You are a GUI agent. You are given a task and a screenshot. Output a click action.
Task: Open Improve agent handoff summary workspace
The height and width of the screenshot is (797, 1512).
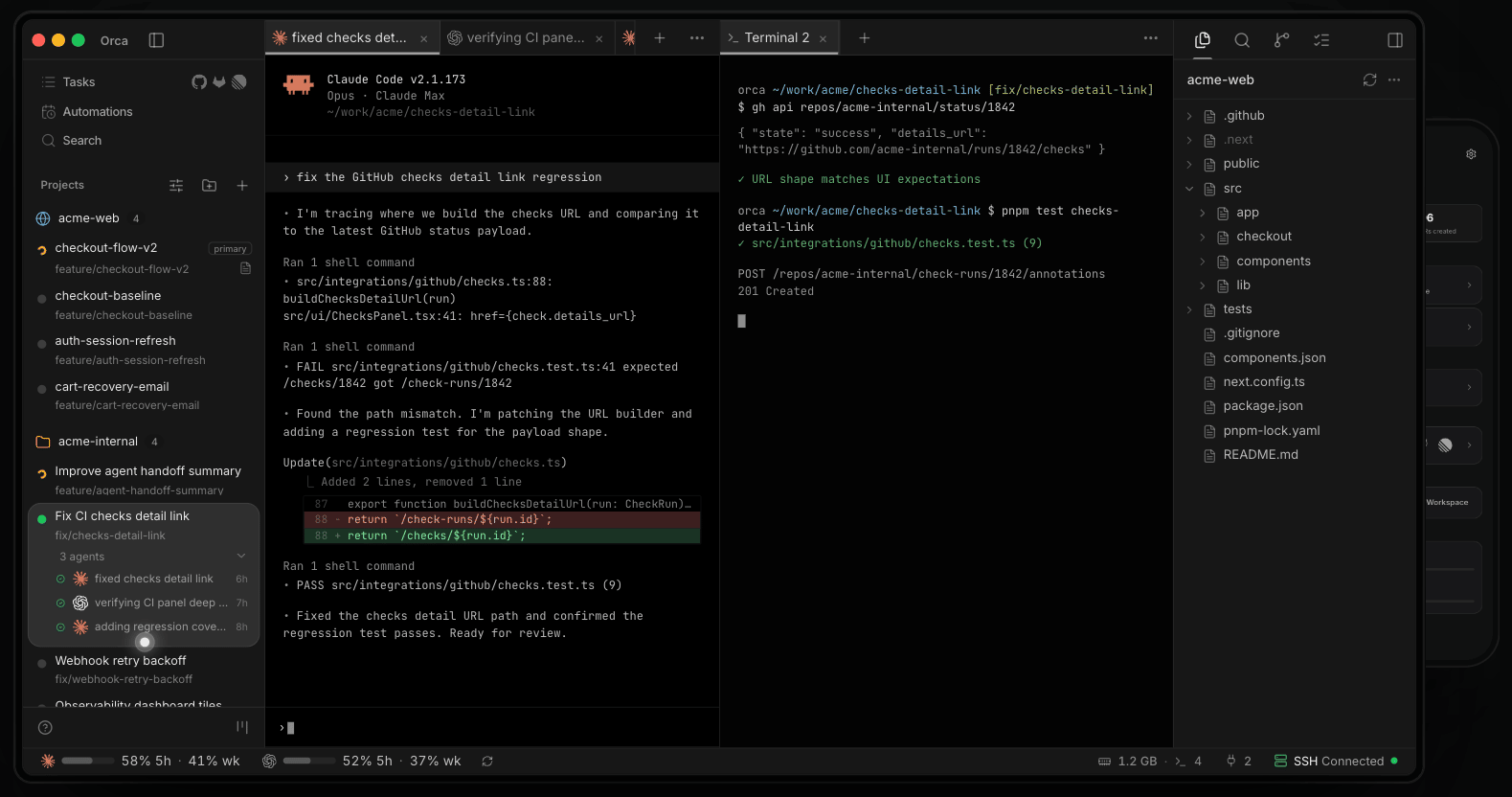[x=144, y=480]
